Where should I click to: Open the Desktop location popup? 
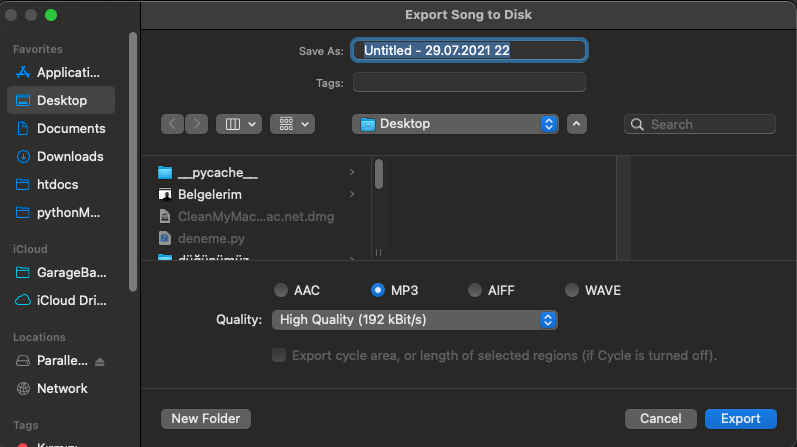455,124
